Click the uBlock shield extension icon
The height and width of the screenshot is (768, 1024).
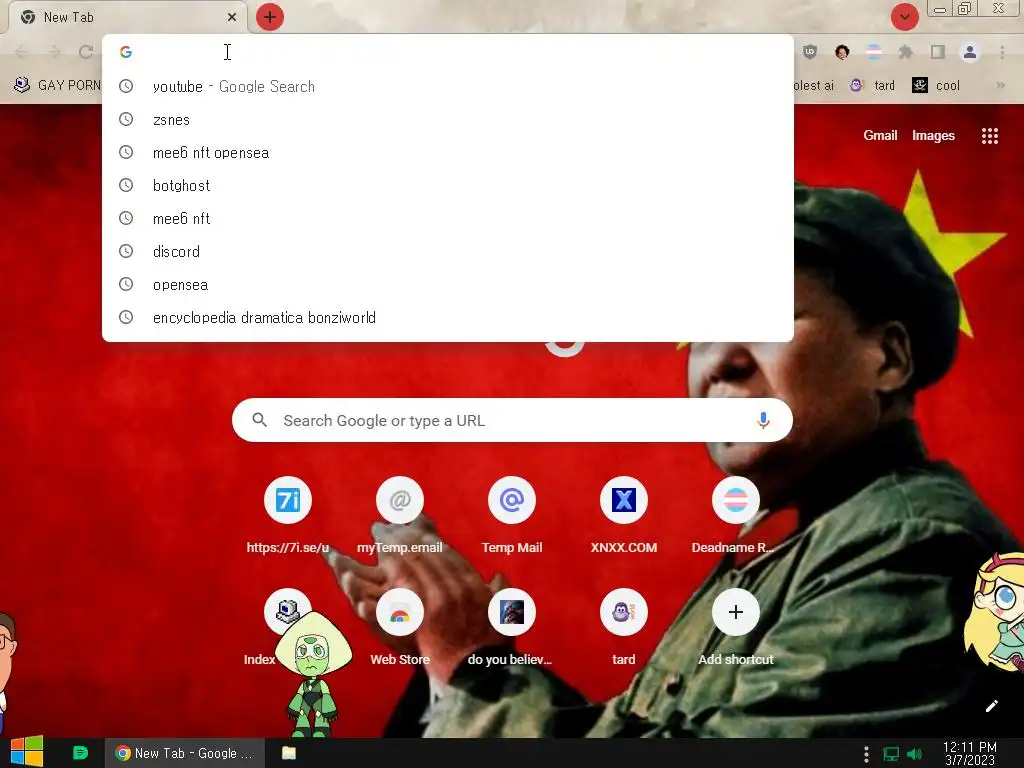coord(810,52)
